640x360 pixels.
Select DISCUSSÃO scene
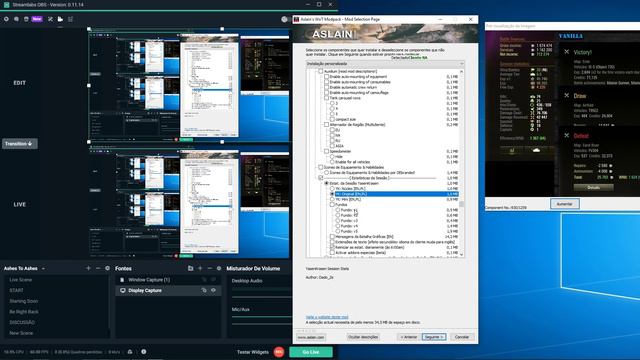[22, 322]
